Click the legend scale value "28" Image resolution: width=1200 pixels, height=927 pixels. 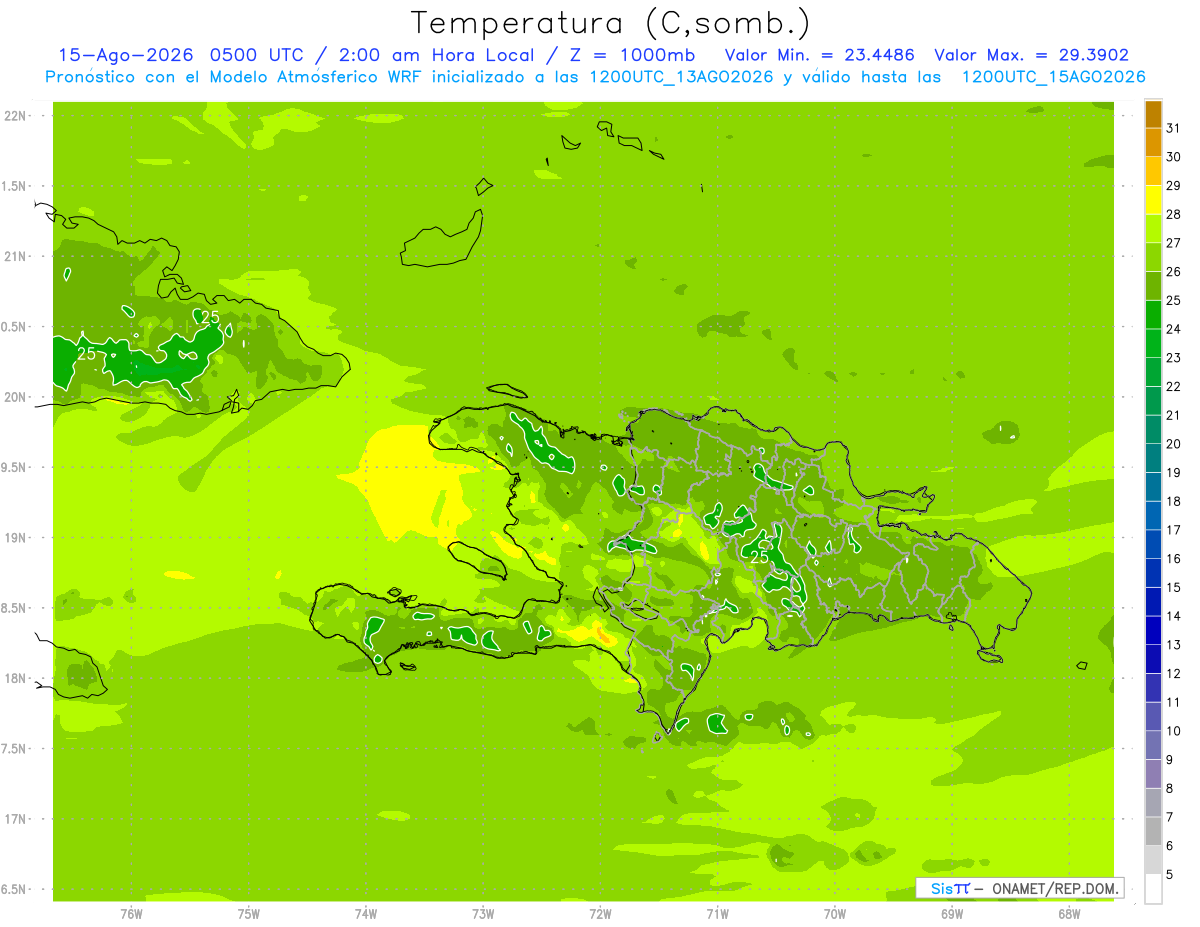pyautogui.click(x=1173, y=214)
